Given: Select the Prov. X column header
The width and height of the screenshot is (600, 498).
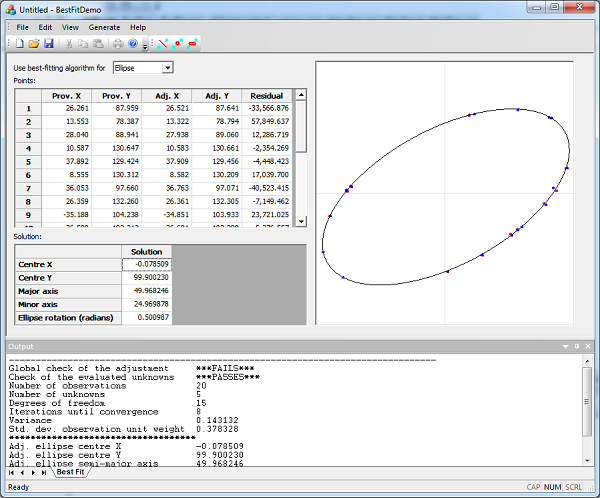Looking at the screenshot, I should (67, 96).
